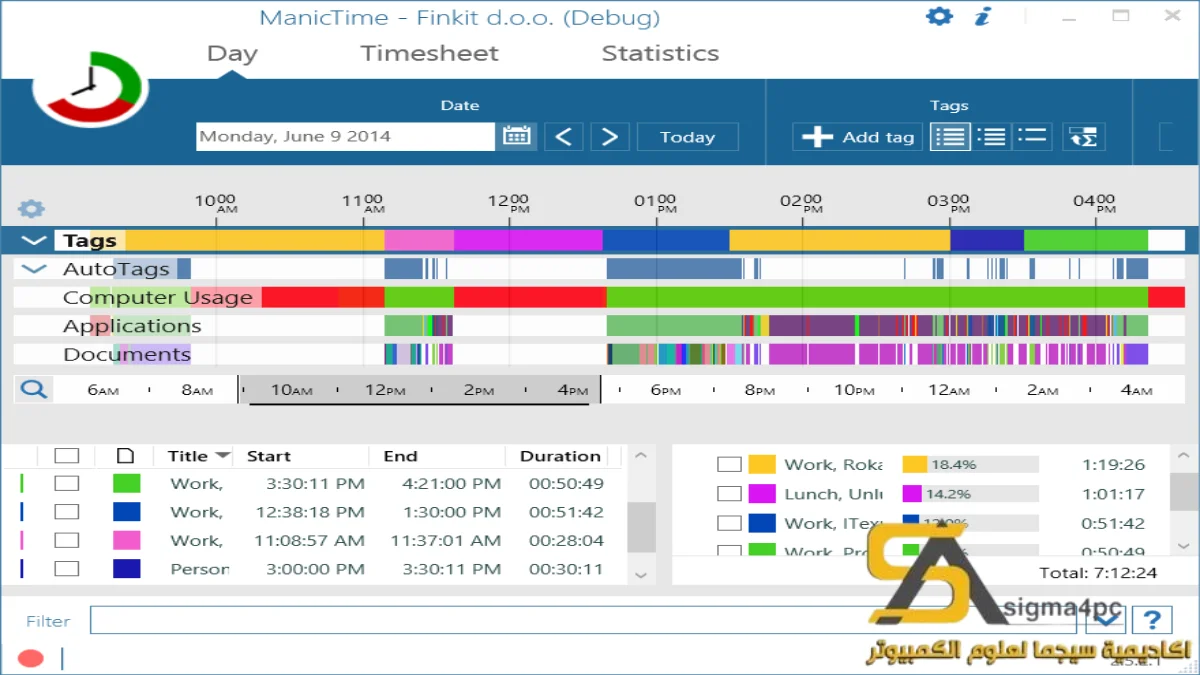This screenshot has width=1200, height=675.
Task: Click the timeline zoom magnifier icon
Action: (33, 389)
